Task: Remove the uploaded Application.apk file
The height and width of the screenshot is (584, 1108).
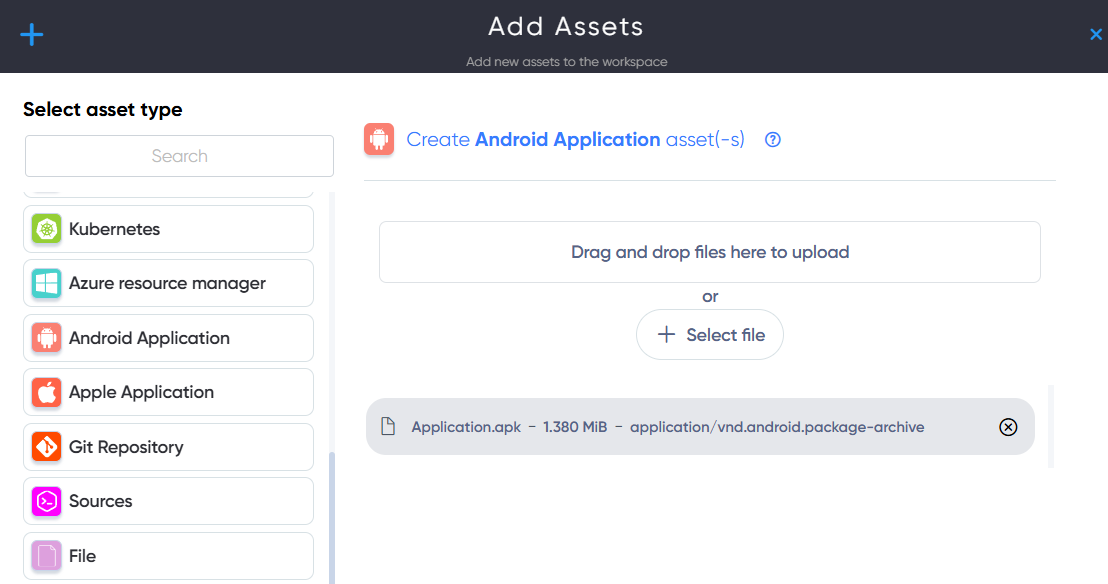Action: 1008,427
